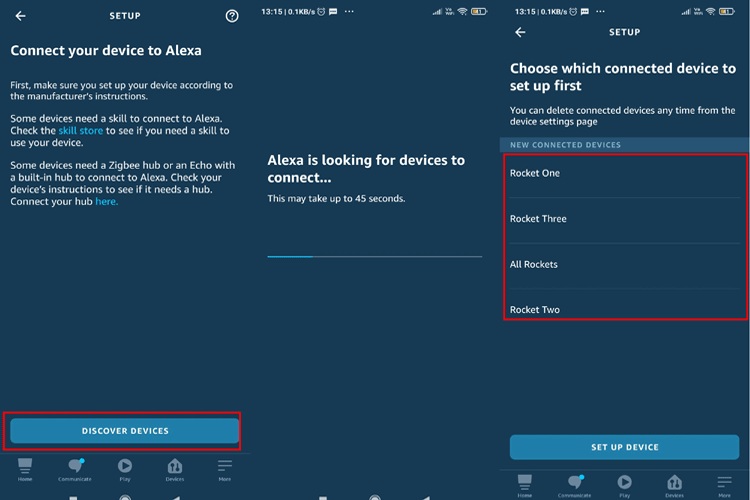This screenshot has width=750, height=500.
Task: Go back using the arrow in the device list screen
Action: click(x=520, y=32)
